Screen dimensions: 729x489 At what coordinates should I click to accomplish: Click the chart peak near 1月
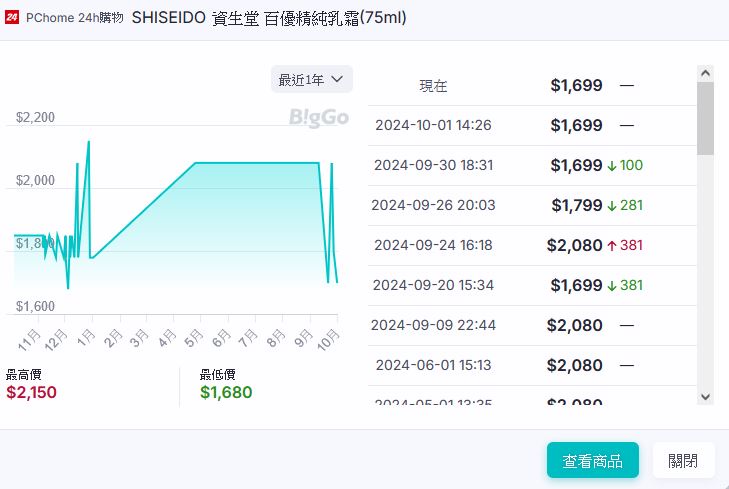[89, 142]
